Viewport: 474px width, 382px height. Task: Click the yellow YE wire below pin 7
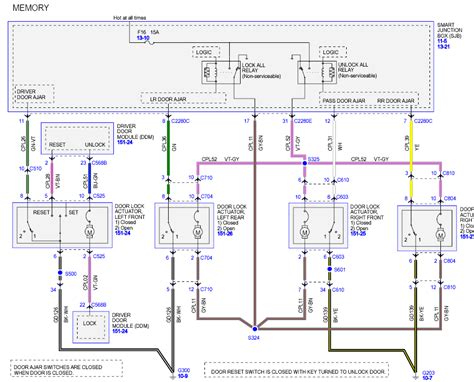(411, 145)
